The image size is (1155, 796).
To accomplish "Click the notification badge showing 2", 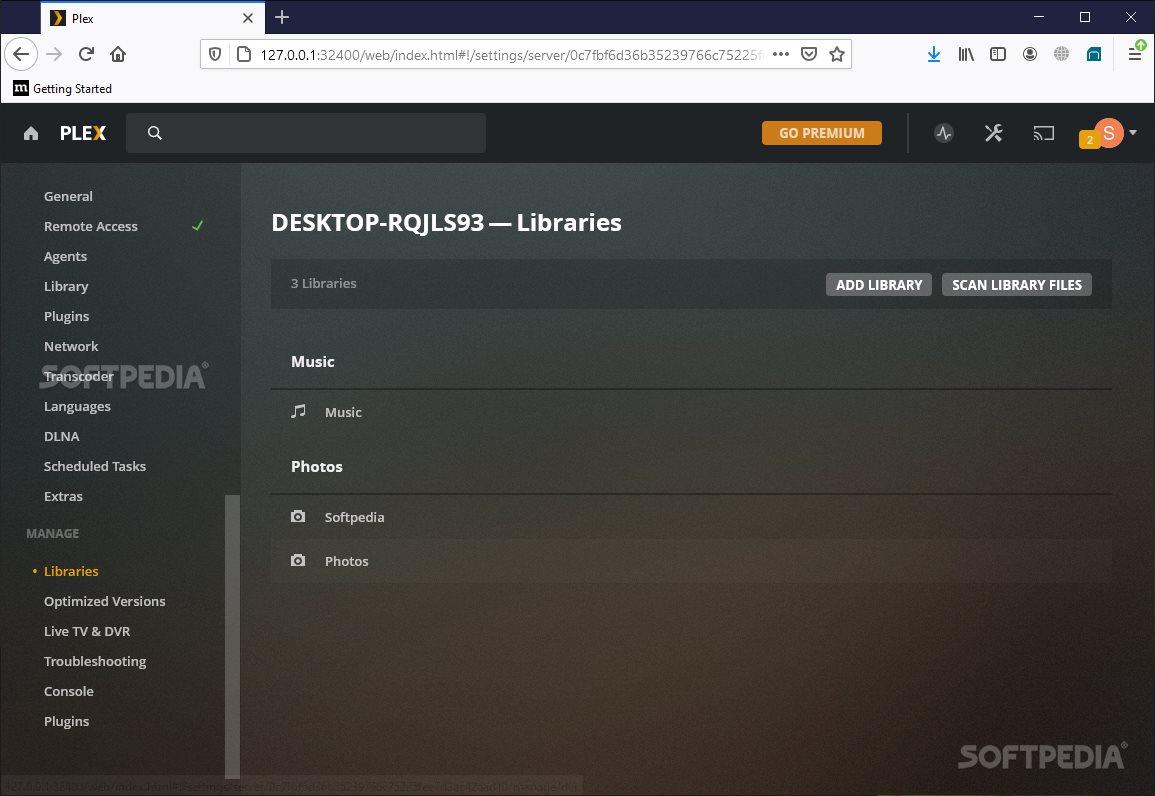I will (1089, 139).
